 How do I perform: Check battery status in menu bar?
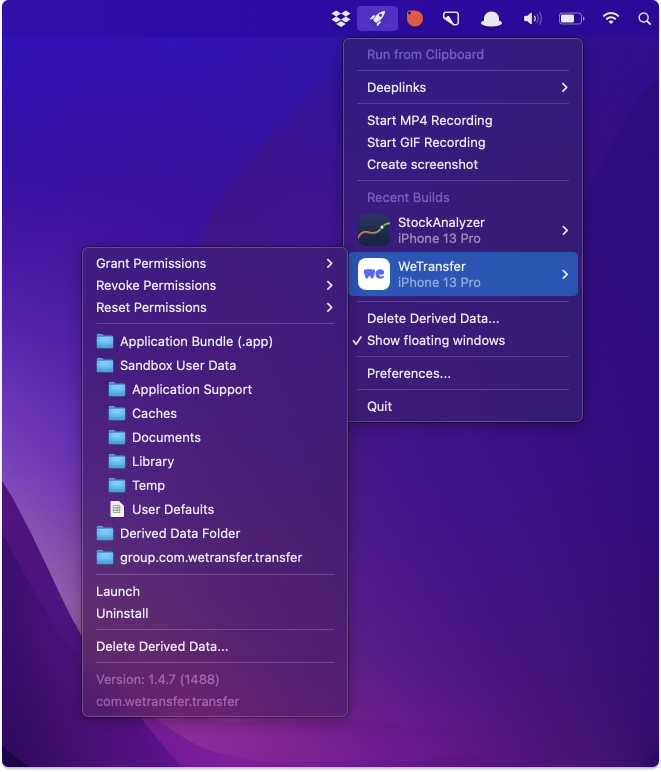(x=571, y=19)
